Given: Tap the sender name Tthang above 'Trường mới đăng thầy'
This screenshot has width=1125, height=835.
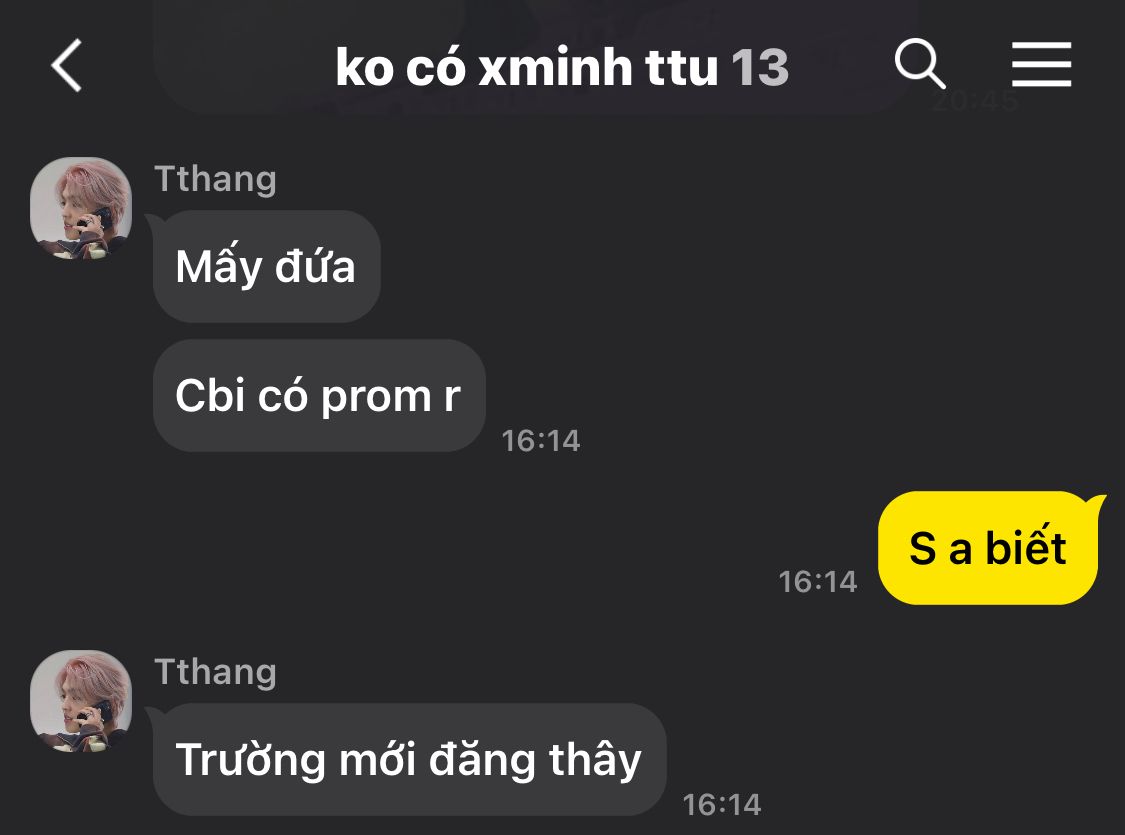Looking at the screenshot, I should tap(215, 672).
